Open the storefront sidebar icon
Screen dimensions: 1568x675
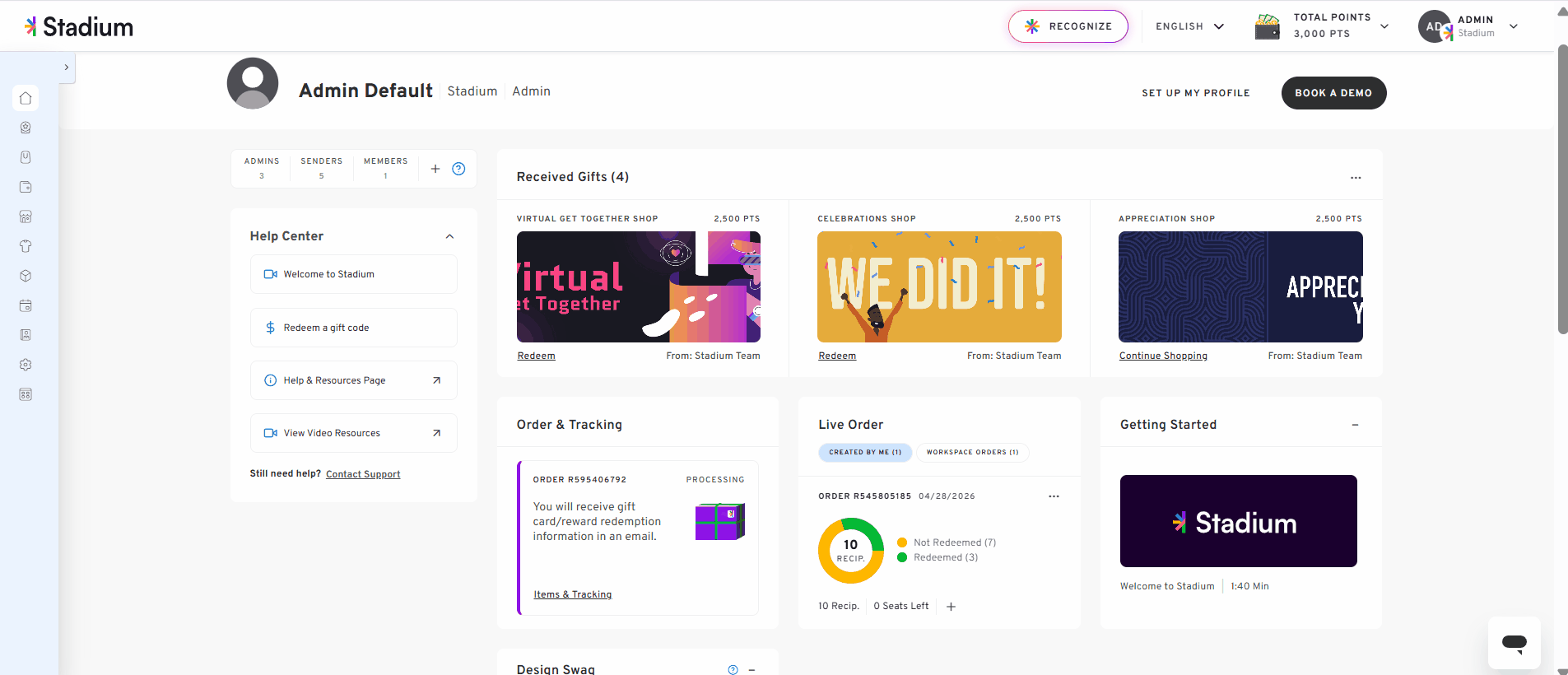(x=26, y=216)
